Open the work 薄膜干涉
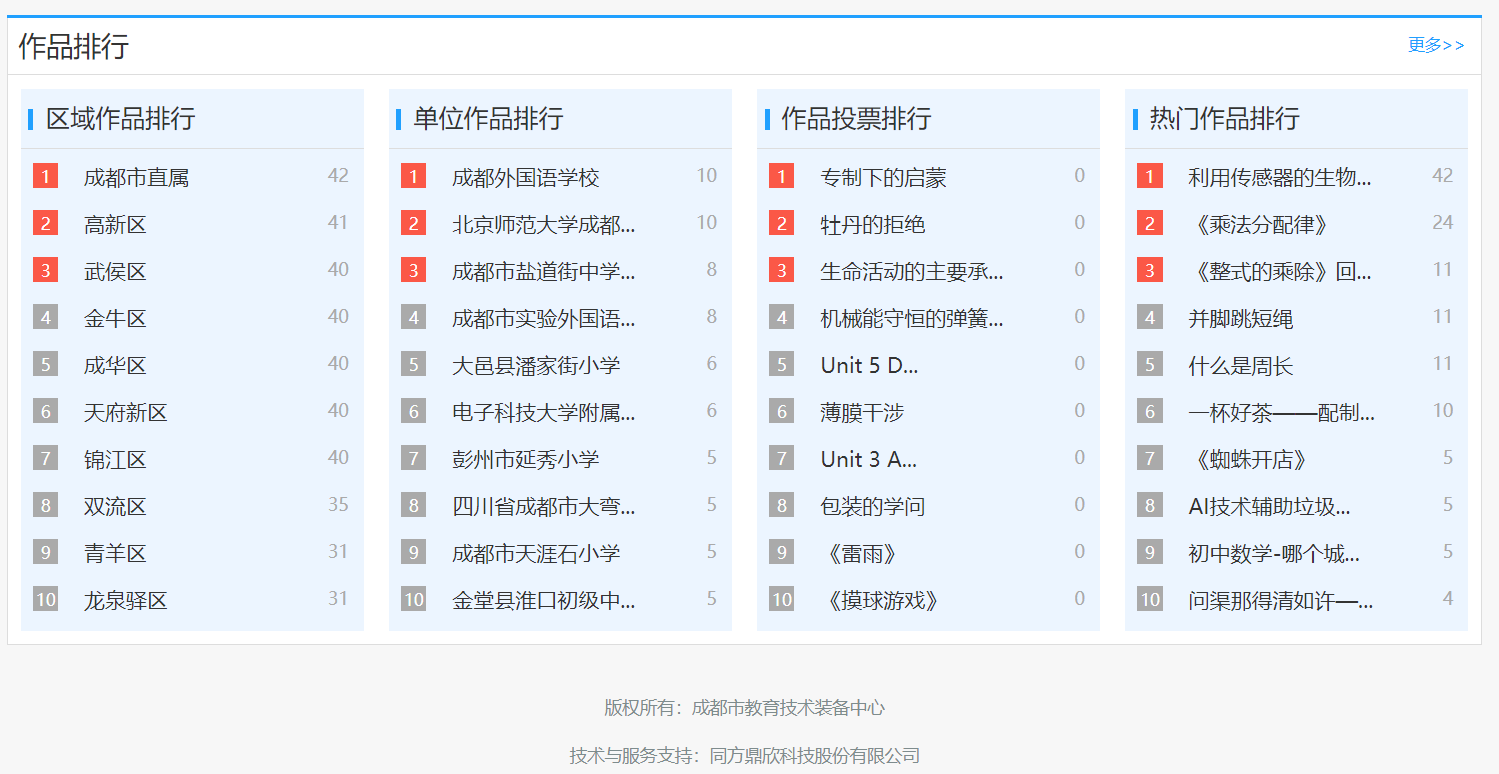The width and height of the screenshot is (1499, 774). tap(862, 413)
